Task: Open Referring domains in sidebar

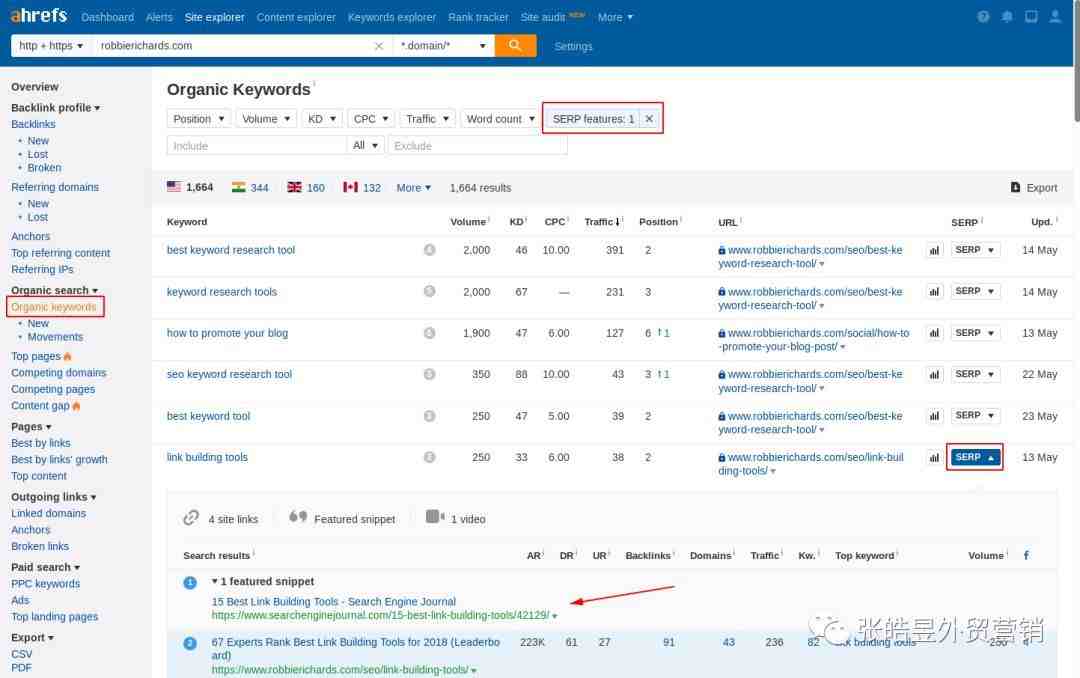Action: [55, 187]
